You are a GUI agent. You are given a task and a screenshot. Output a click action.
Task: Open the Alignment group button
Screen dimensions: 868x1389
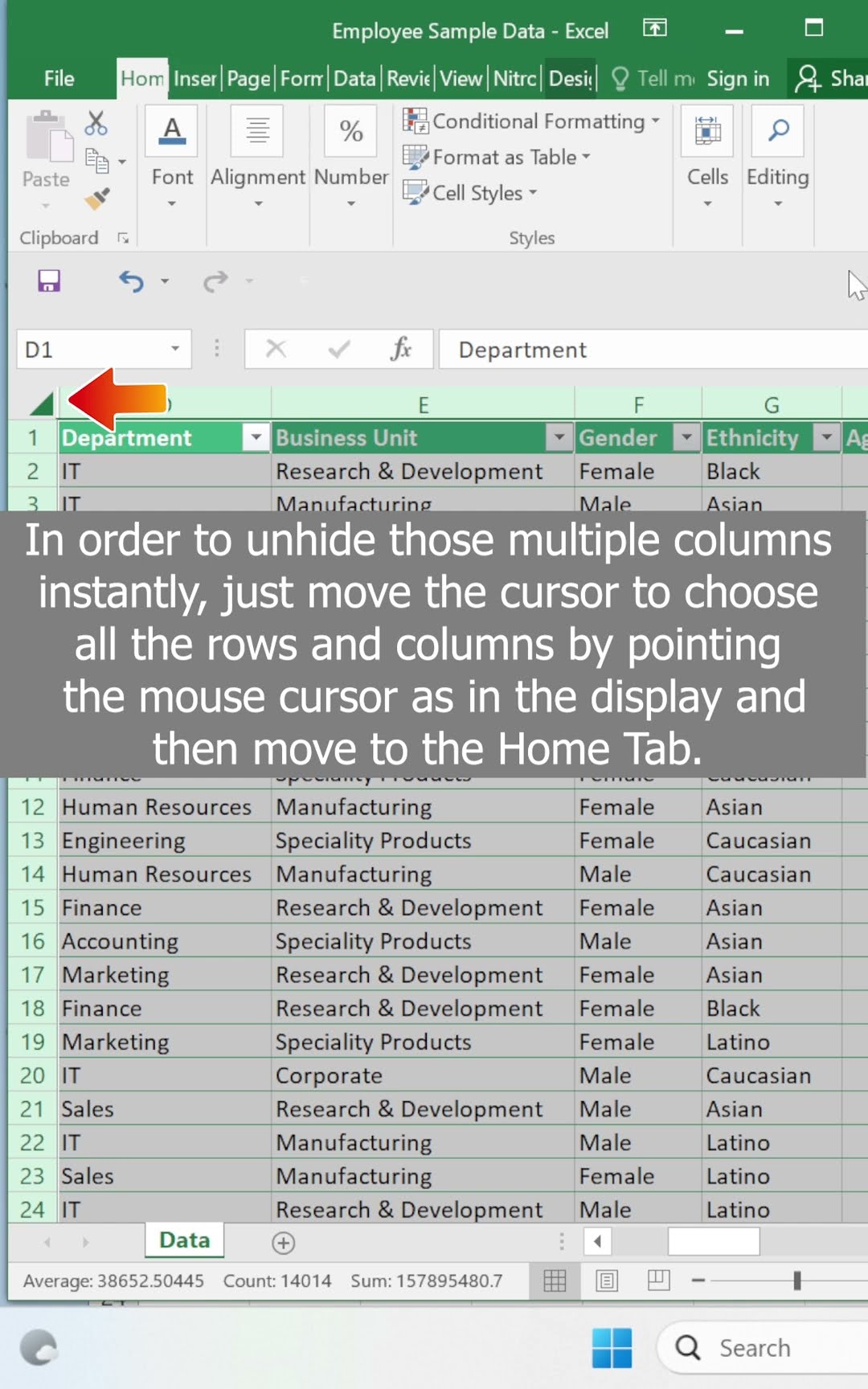(x=258, y=157)
